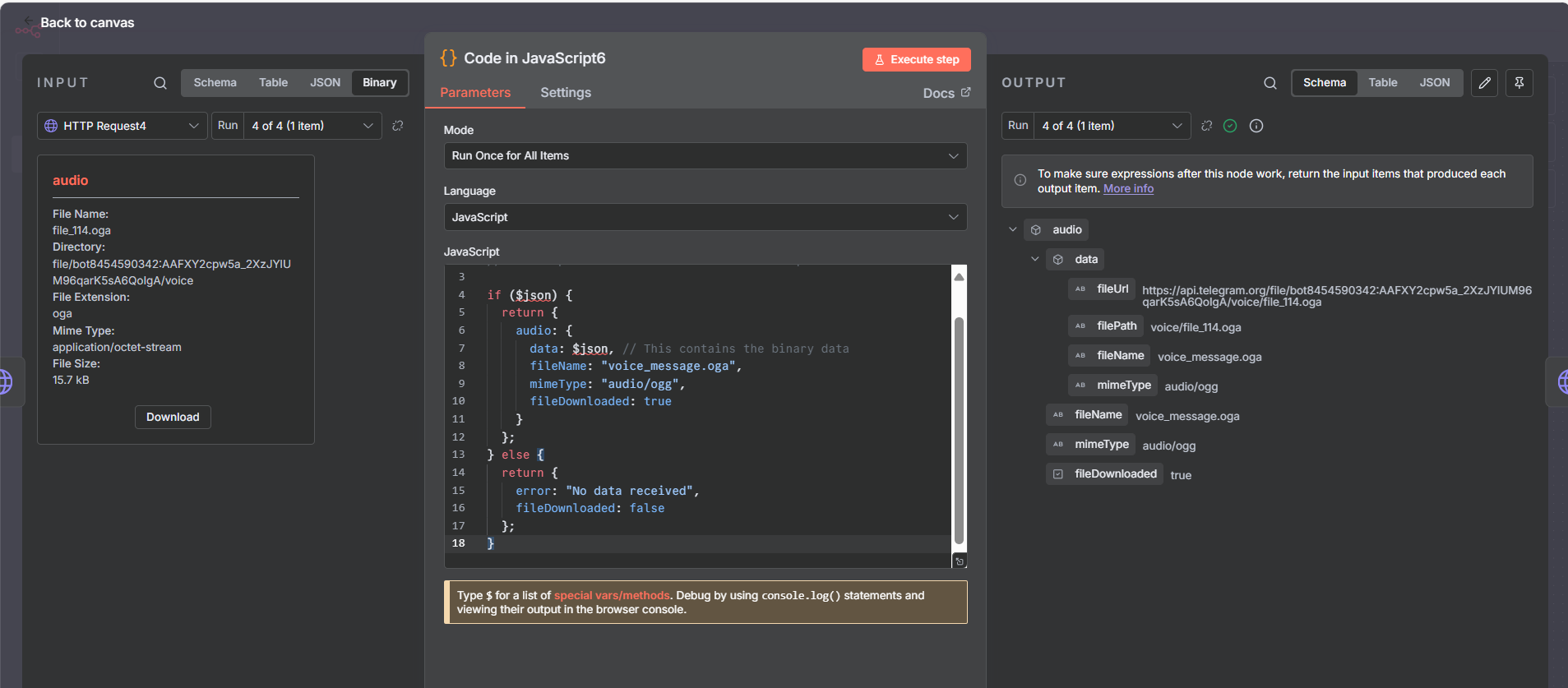Image resolution: width=1568 pixels, height=688 pixels.
Task: Switch output view to JSON
Action: (x=1434, y=83)
